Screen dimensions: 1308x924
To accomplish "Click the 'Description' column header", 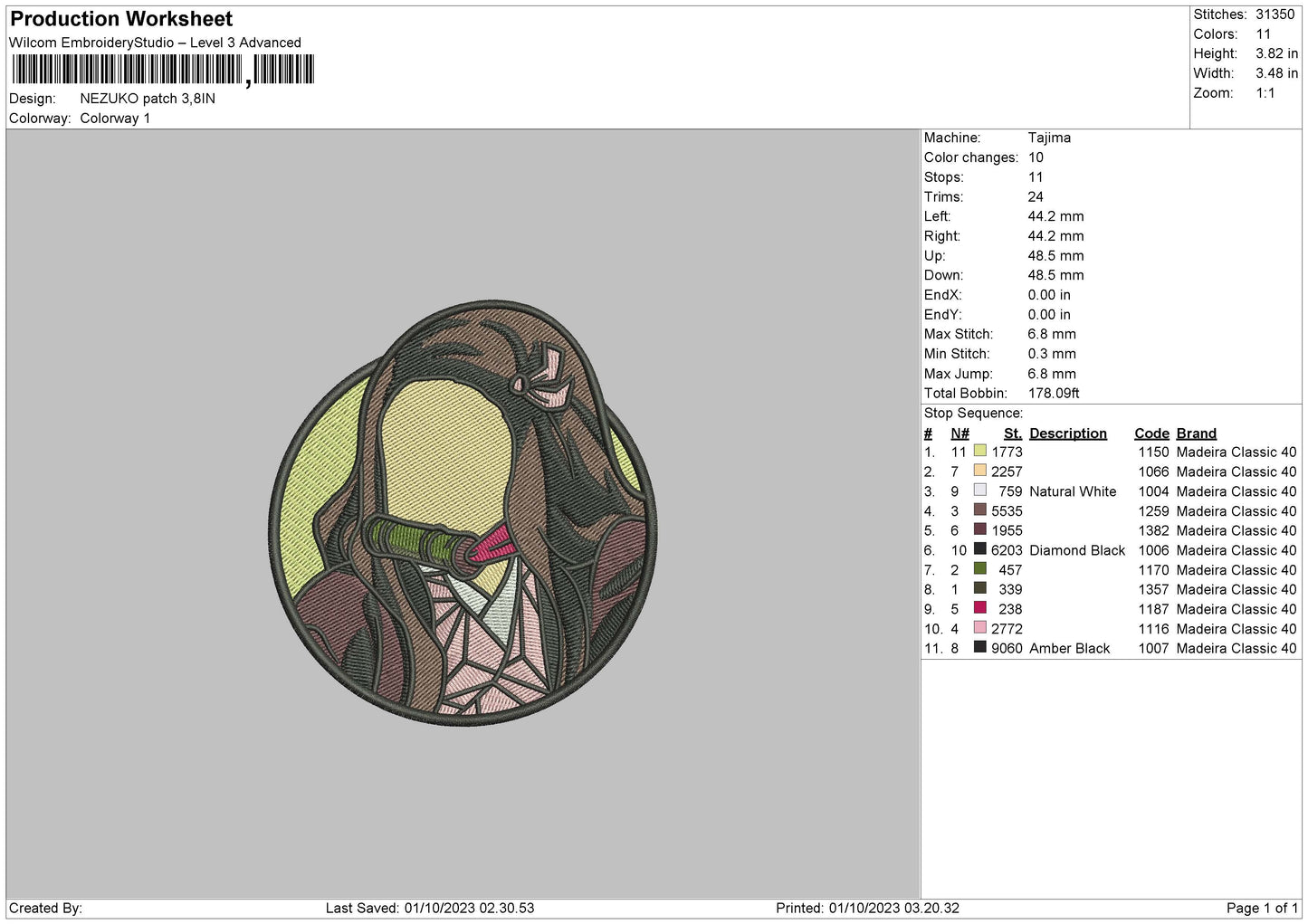I will (x=1068, y=433).
